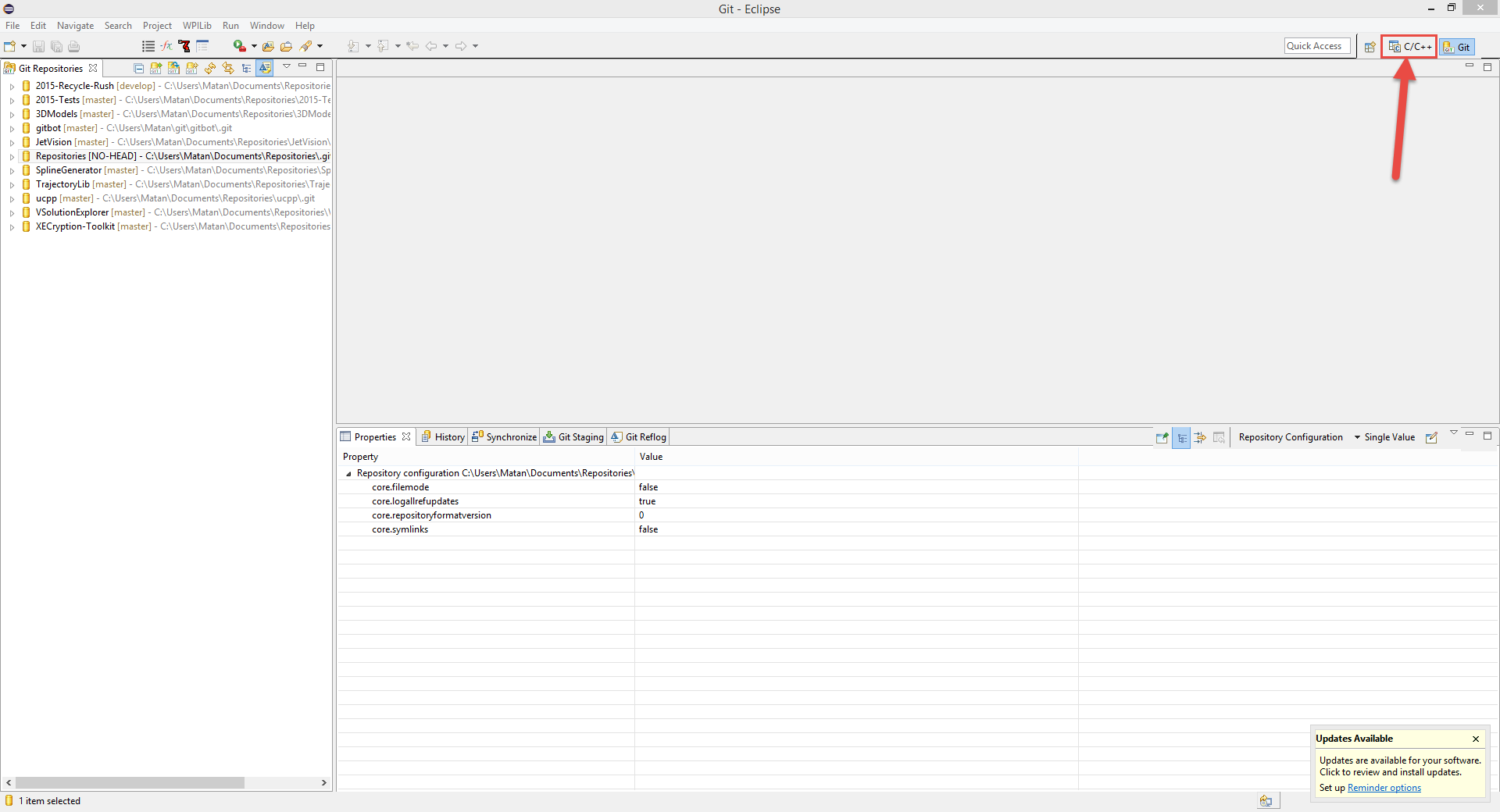Click the Forward navigation arrow icon
The width and height of the screenshot is (1500, 812).
pos(461,46)
